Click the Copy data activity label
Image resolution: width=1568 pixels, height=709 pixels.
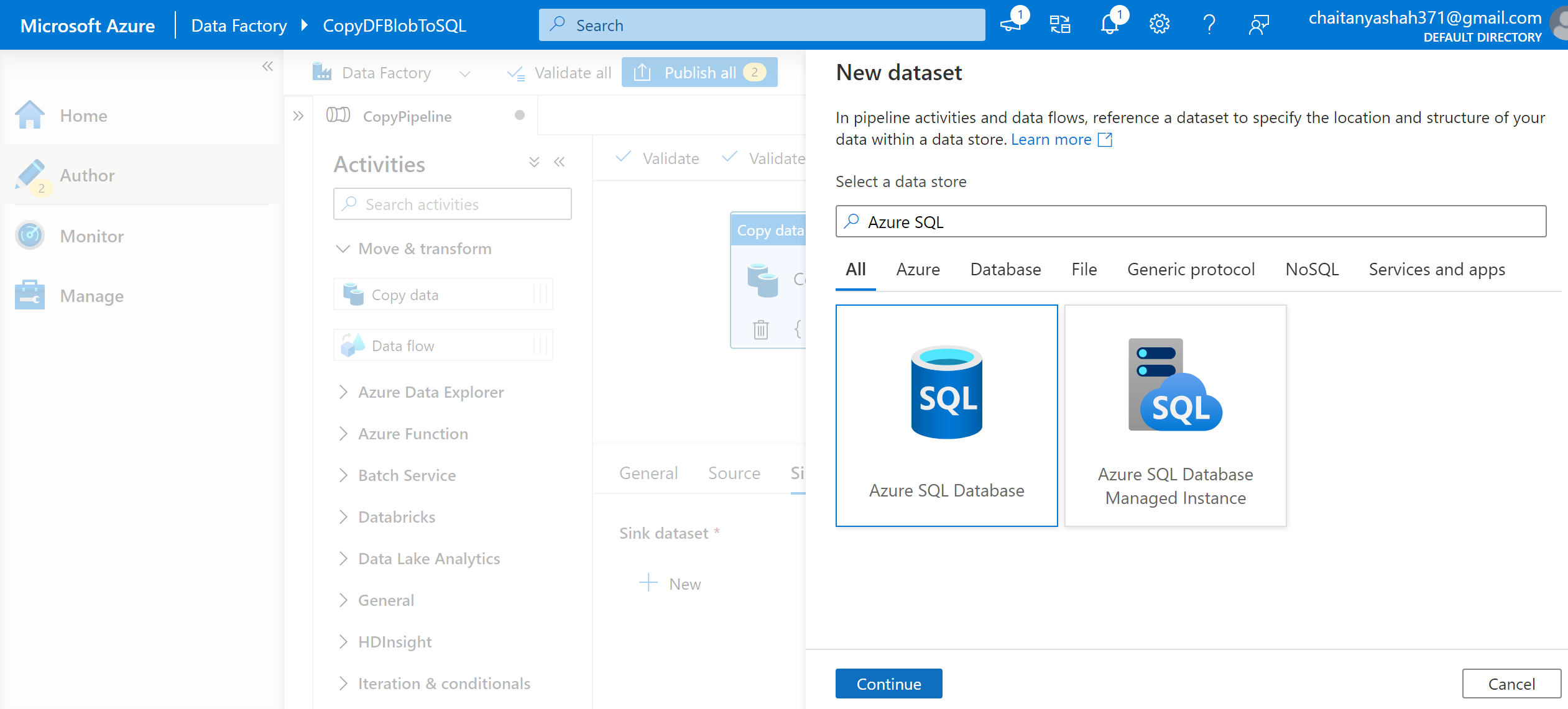(405, 295)
